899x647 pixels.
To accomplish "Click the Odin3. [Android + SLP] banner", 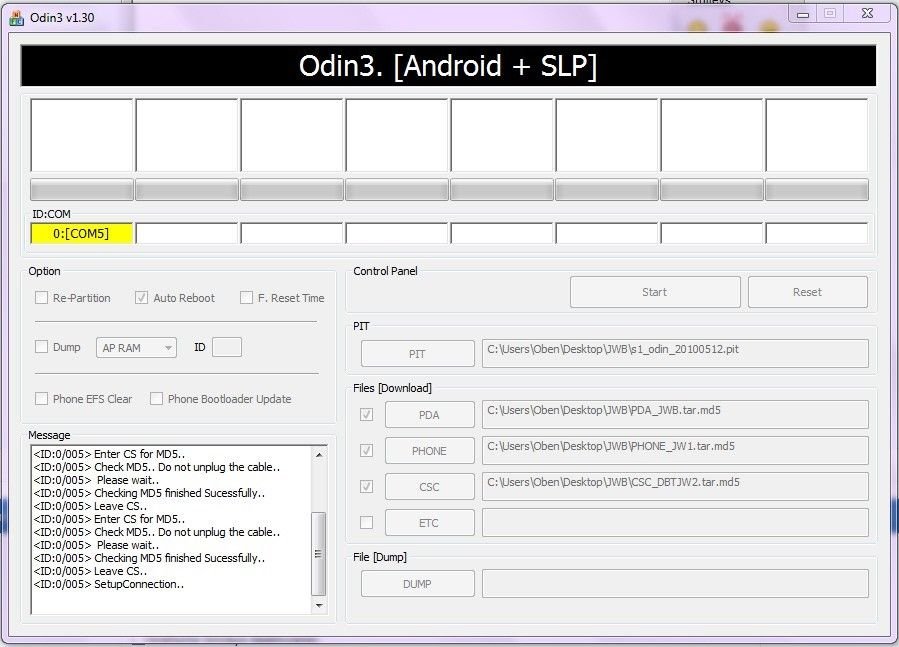I will point(448,66).
